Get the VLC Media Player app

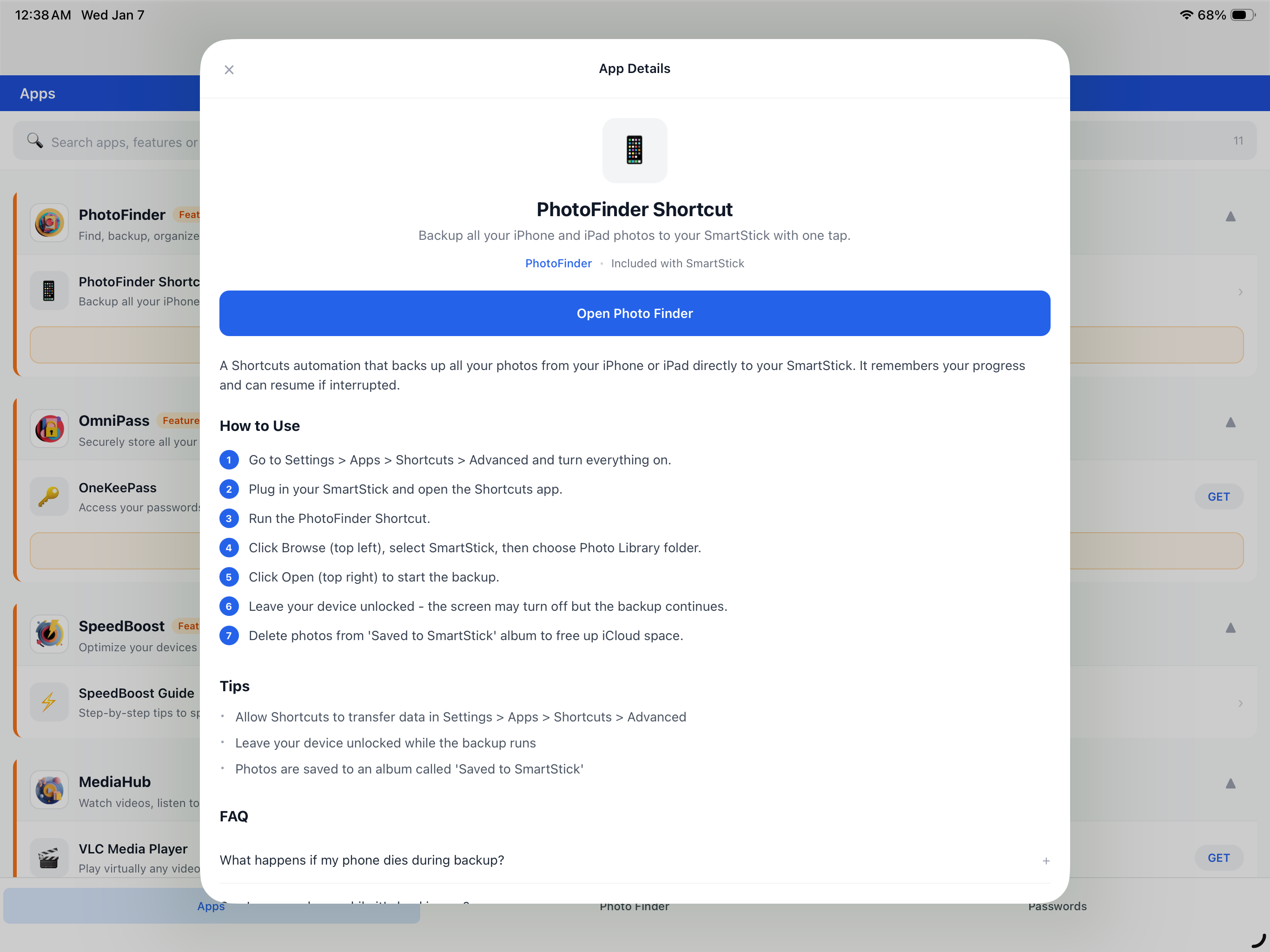(1218, 858)
